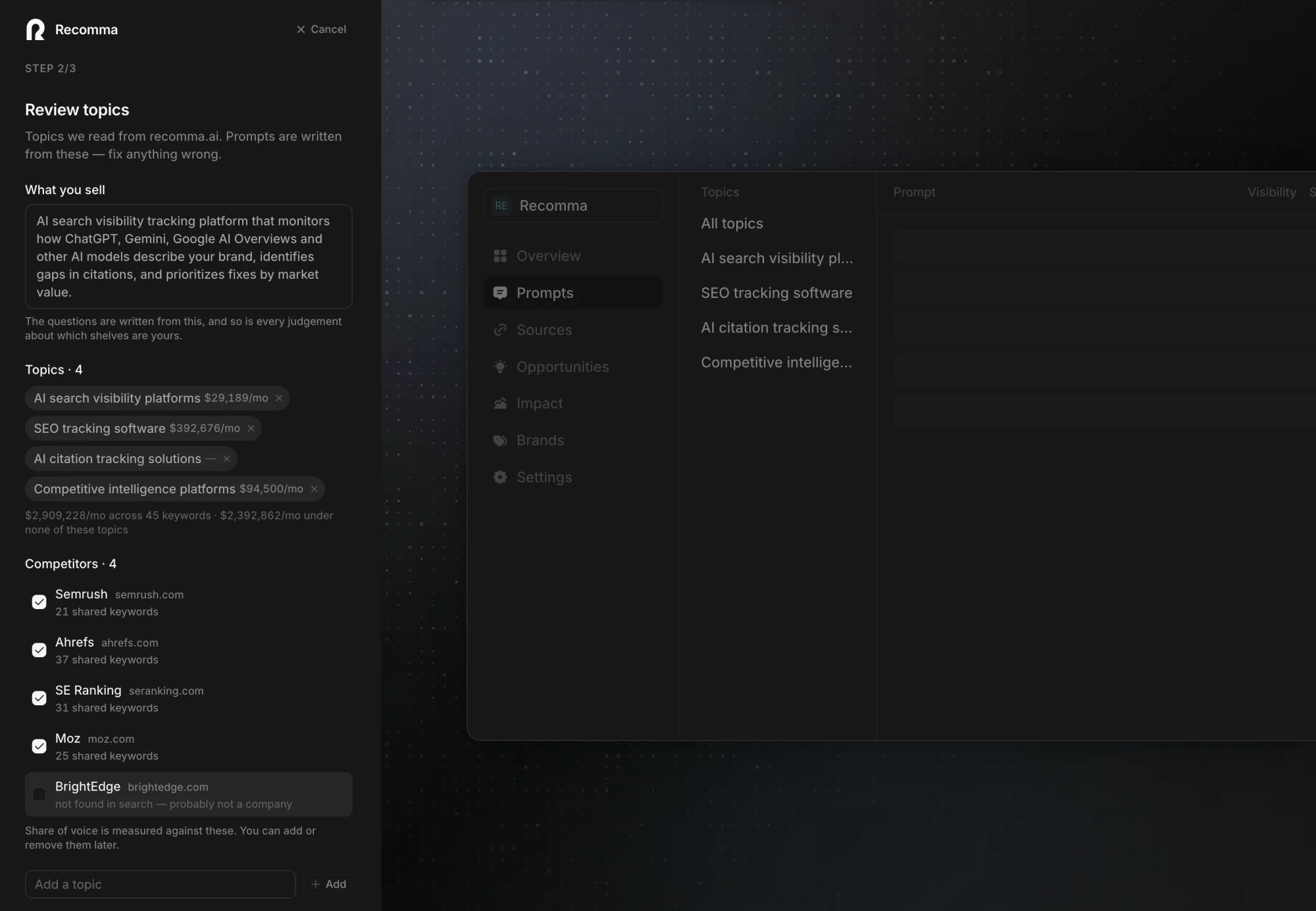Screen dimensions: 1316x911
Task: Click the semrush.com domain text
Action: click(x=149, y=595)
